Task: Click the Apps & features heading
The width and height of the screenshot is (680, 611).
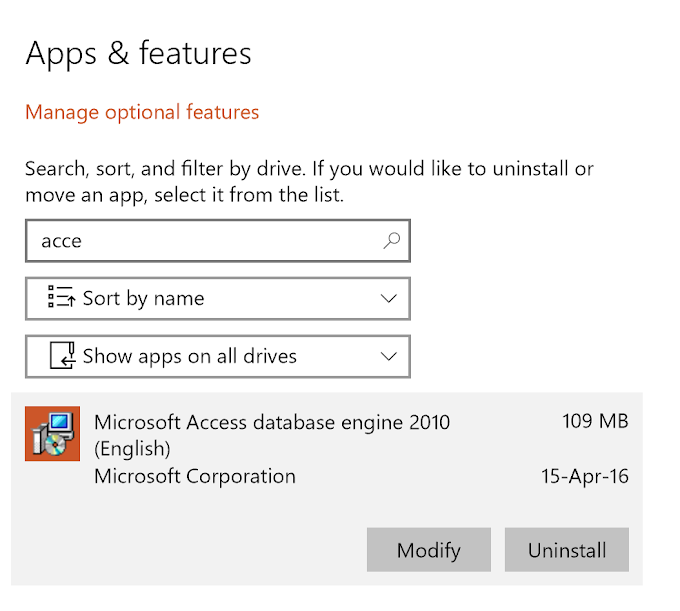Action: click(x=138, y=53)
